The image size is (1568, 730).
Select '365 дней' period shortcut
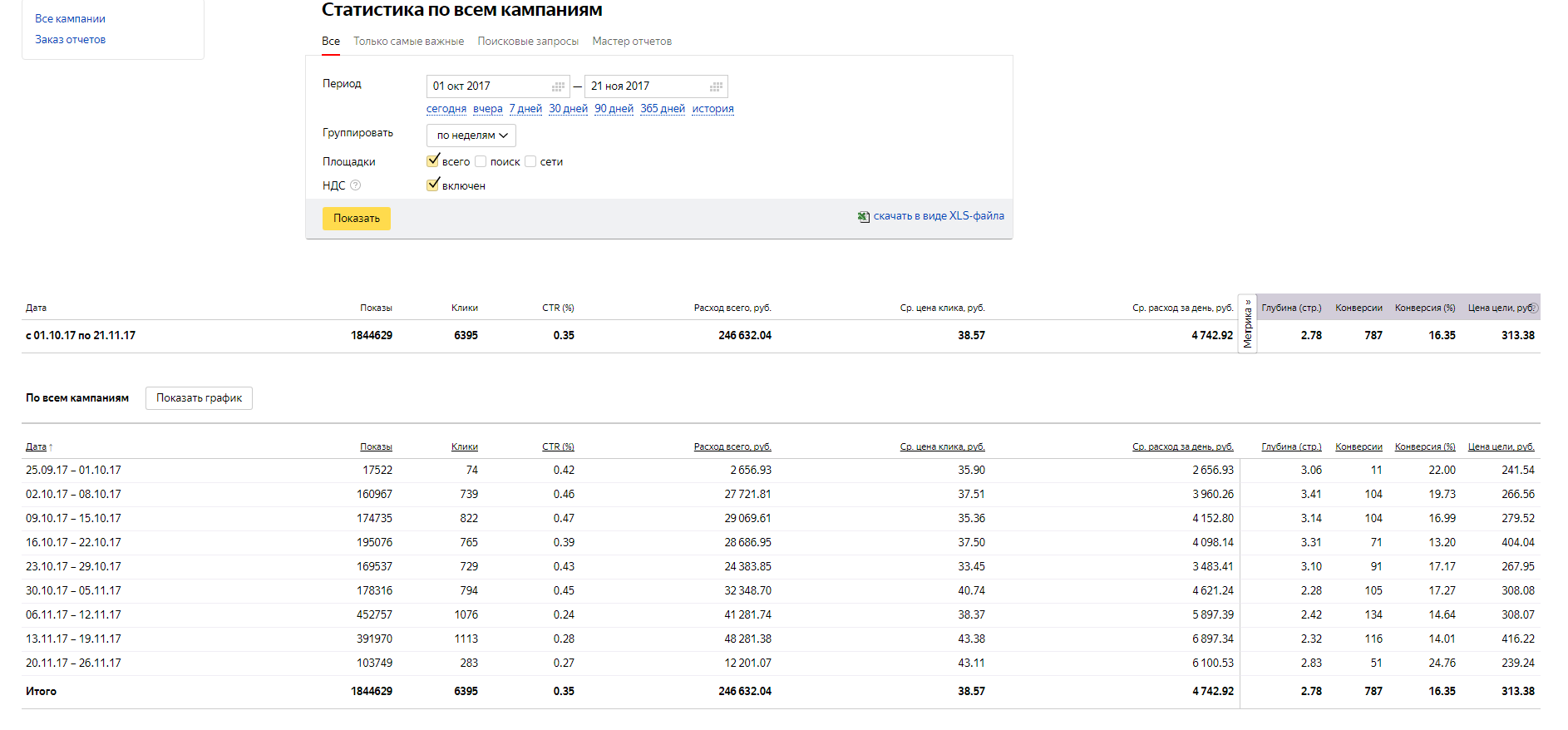tap(663, 109)
